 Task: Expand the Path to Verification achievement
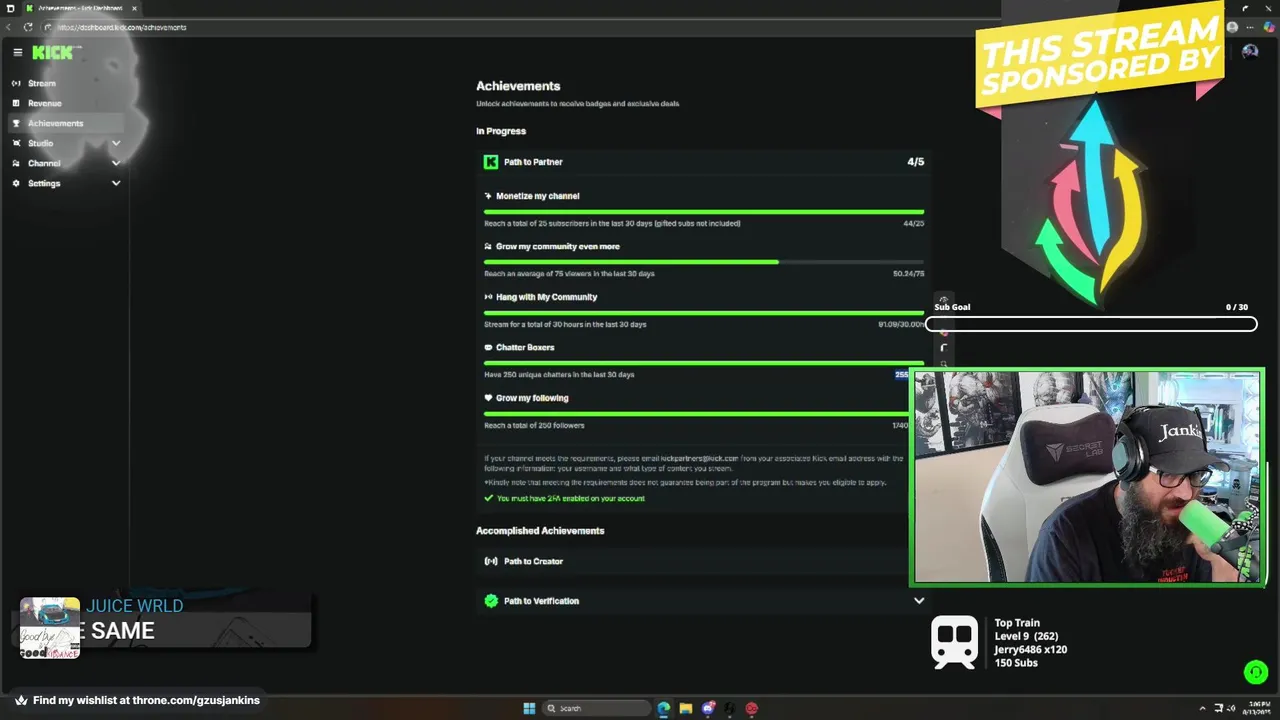click(919, 601)
